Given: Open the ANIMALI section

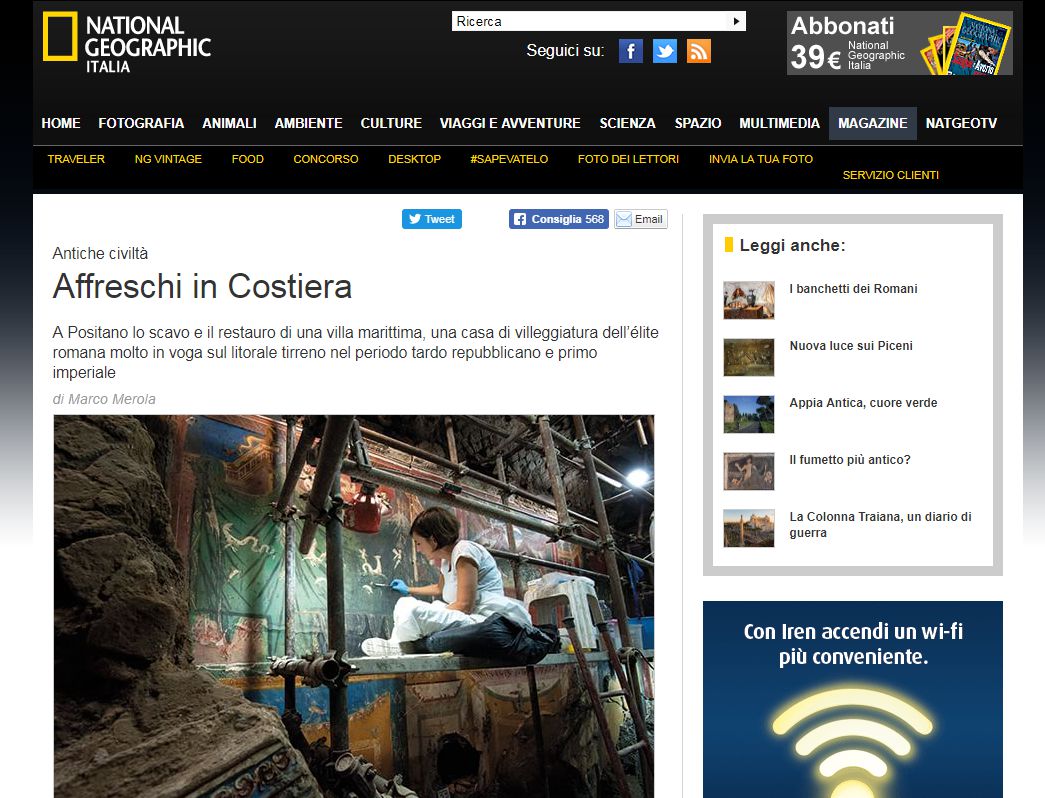Looking at the screenshot, I should click(229, 123).
